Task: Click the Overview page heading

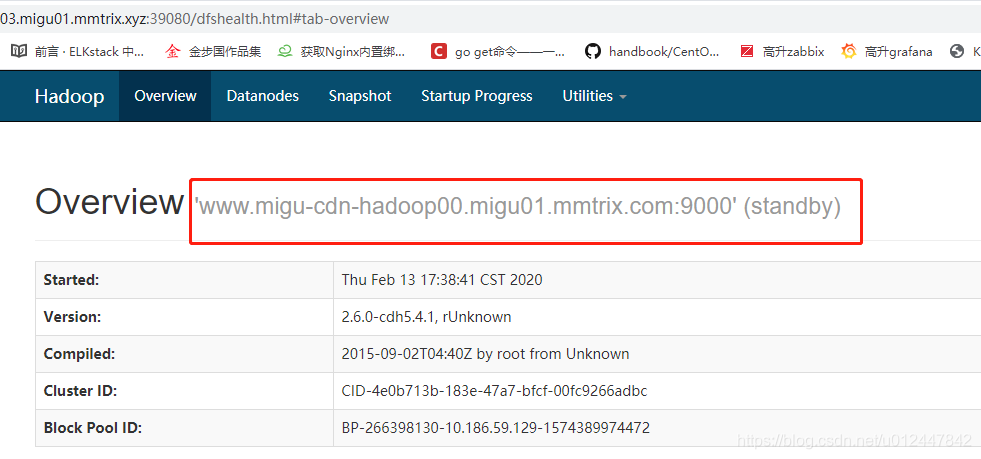Action: pyautogui.click(x=109, y=203)
